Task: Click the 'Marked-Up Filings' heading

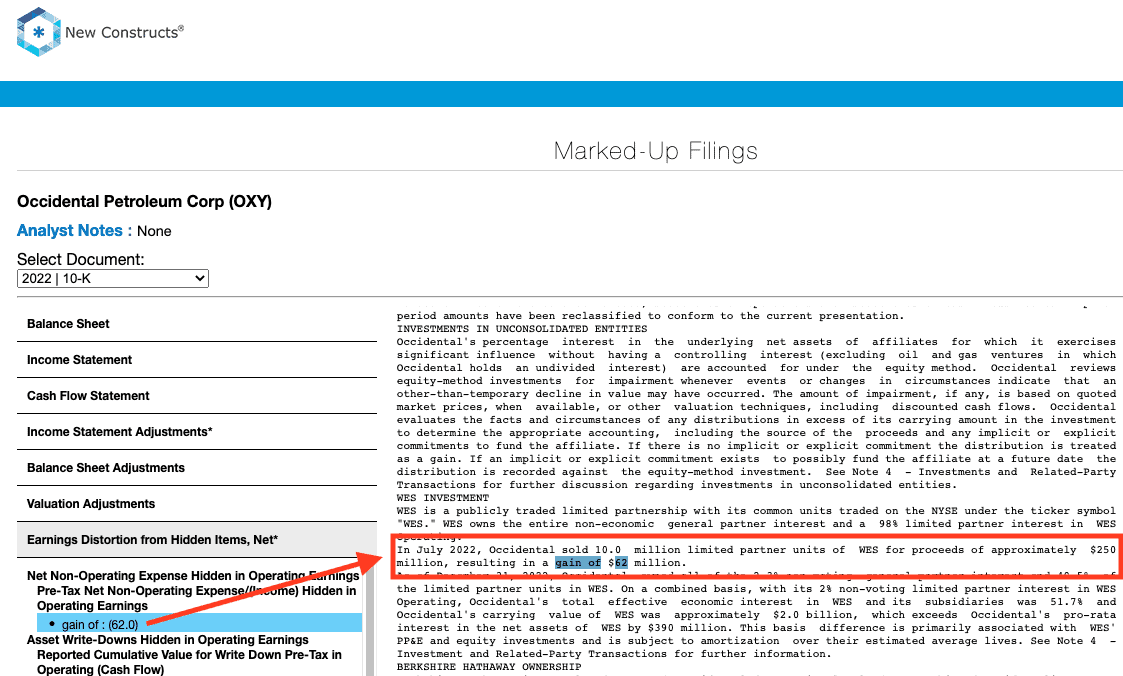Action: pyautogui.click(x=655, y=151)
